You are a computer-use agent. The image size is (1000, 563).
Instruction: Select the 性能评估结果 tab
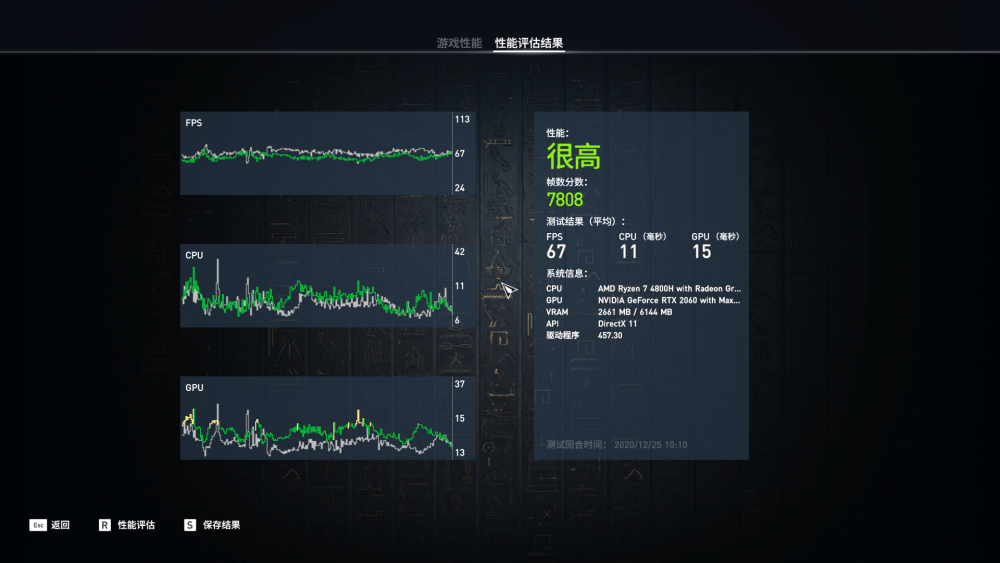(529, 43)
